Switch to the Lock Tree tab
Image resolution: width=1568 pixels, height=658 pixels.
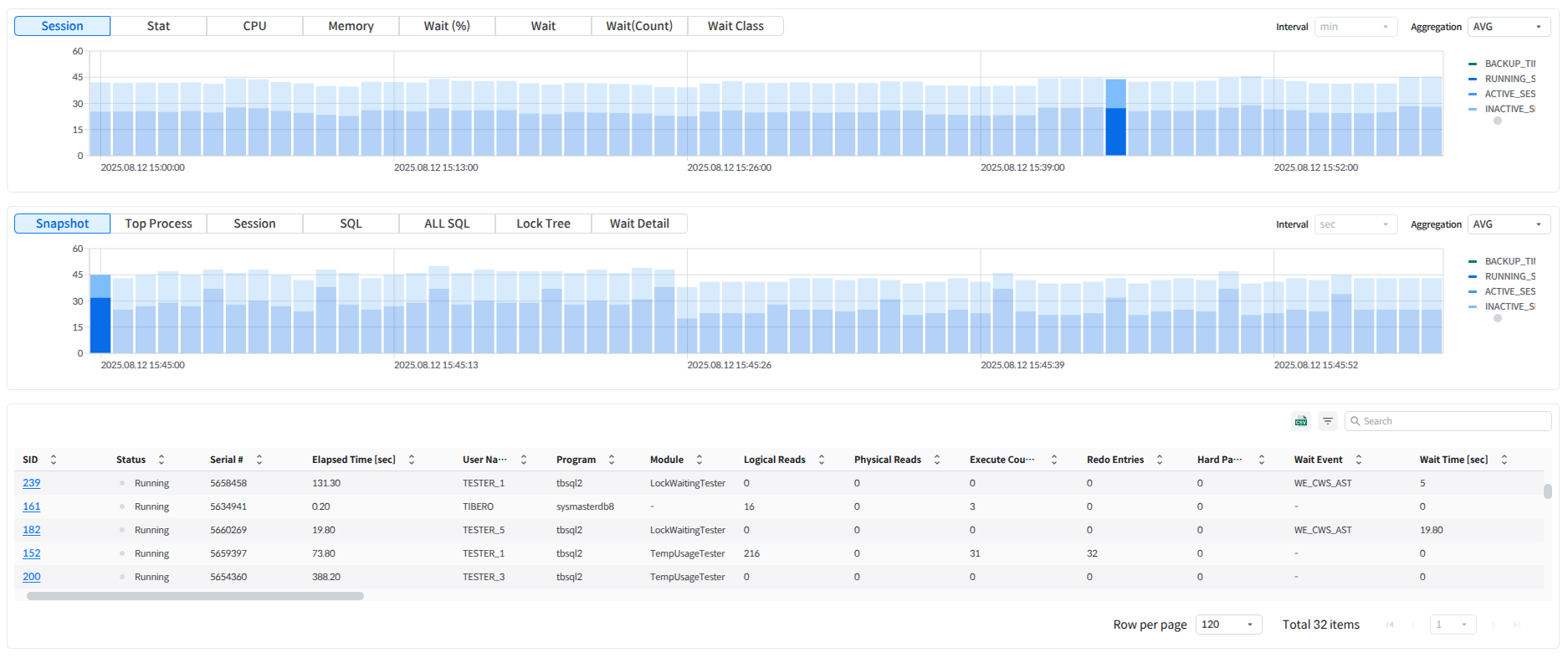click(543, 224)
